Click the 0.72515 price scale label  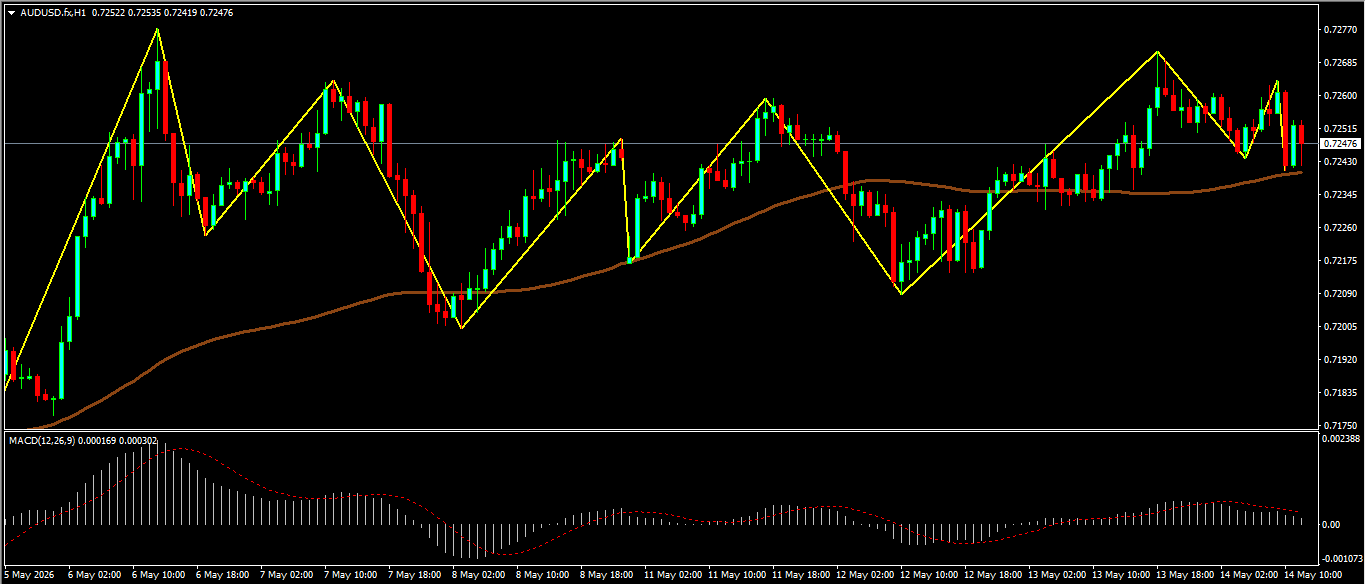[1338, 129]
